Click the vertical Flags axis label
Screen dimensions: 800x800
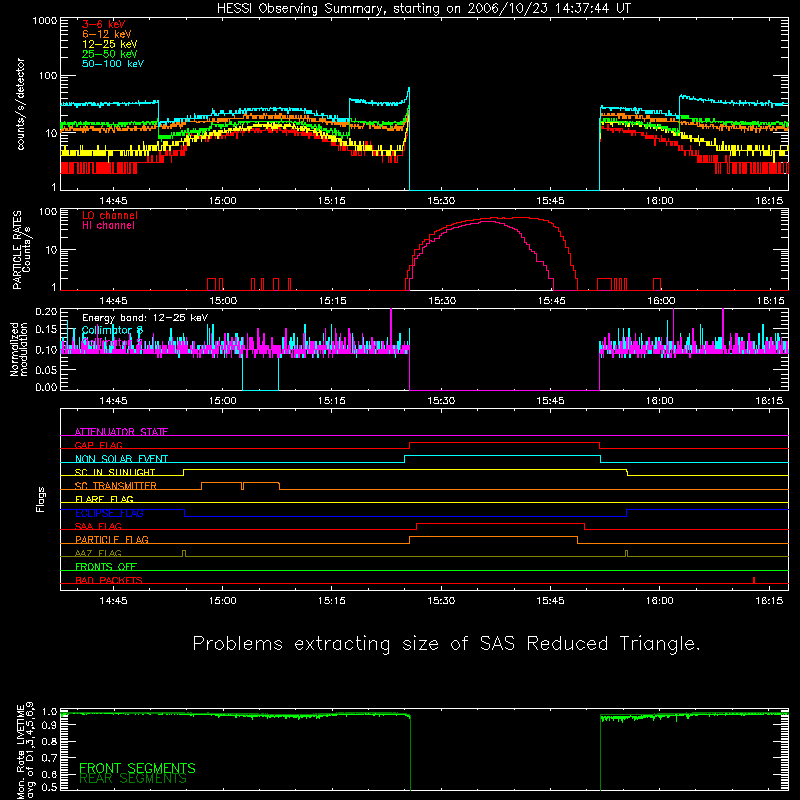point(41,499)
